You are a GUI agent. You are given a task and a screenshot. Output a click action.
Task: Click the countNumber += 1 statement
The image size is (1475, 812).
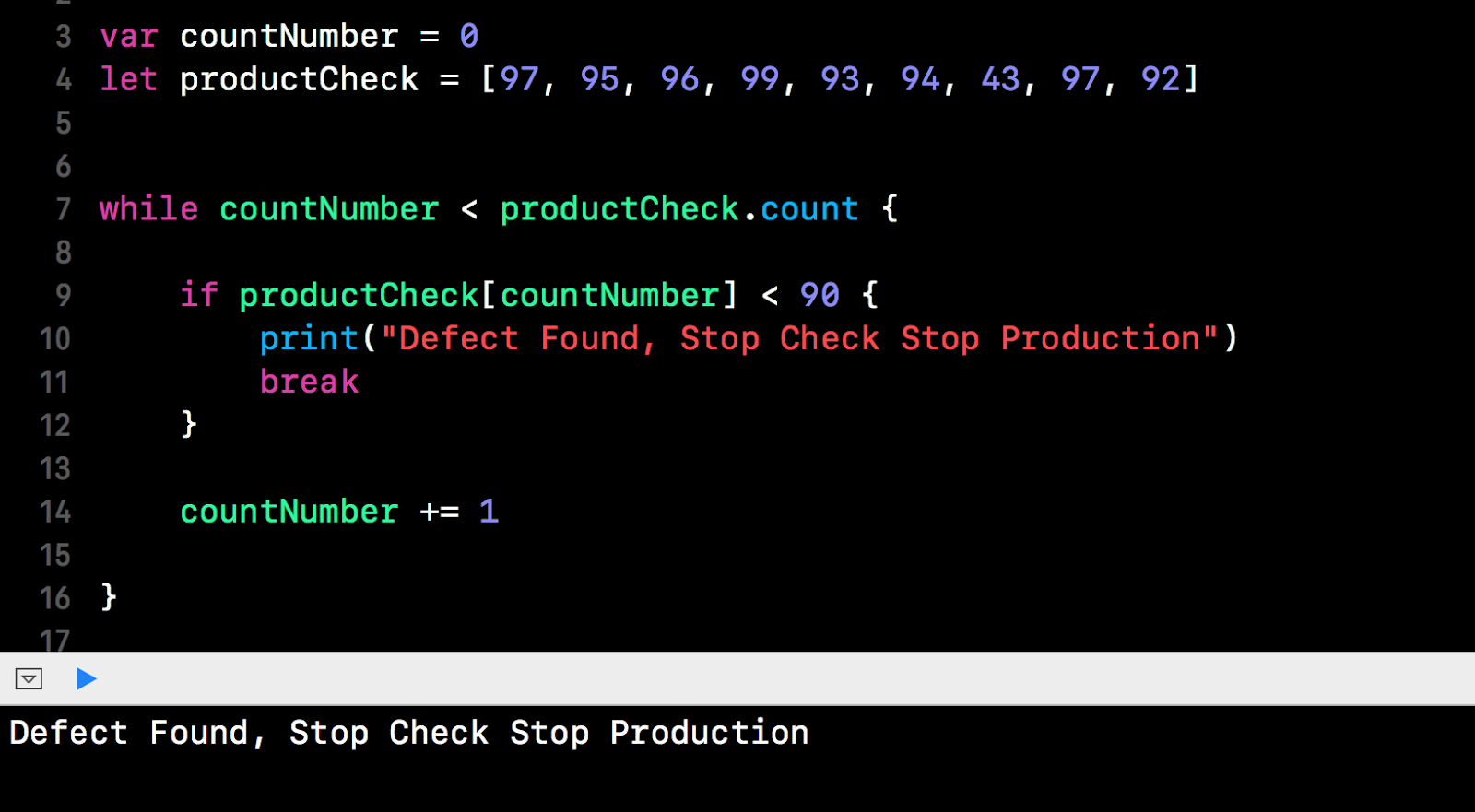pos(339,512)
